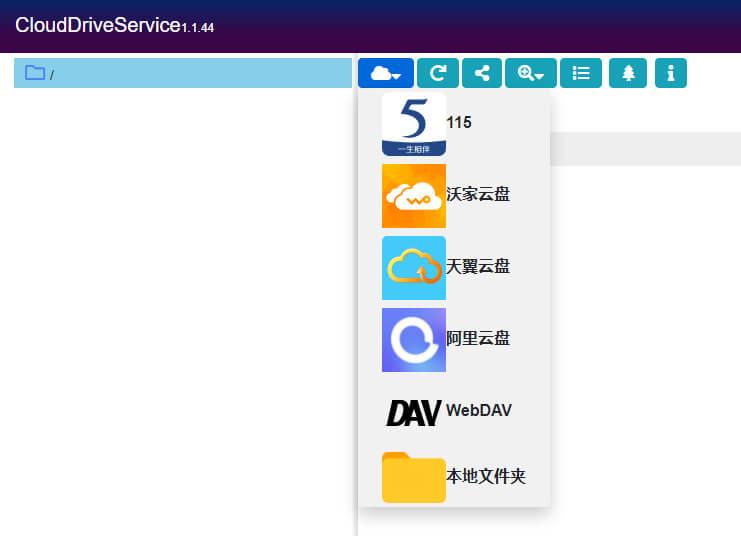Open the info icon button
The width and height of the screenshot is (741, 536).
click(671, 73)
